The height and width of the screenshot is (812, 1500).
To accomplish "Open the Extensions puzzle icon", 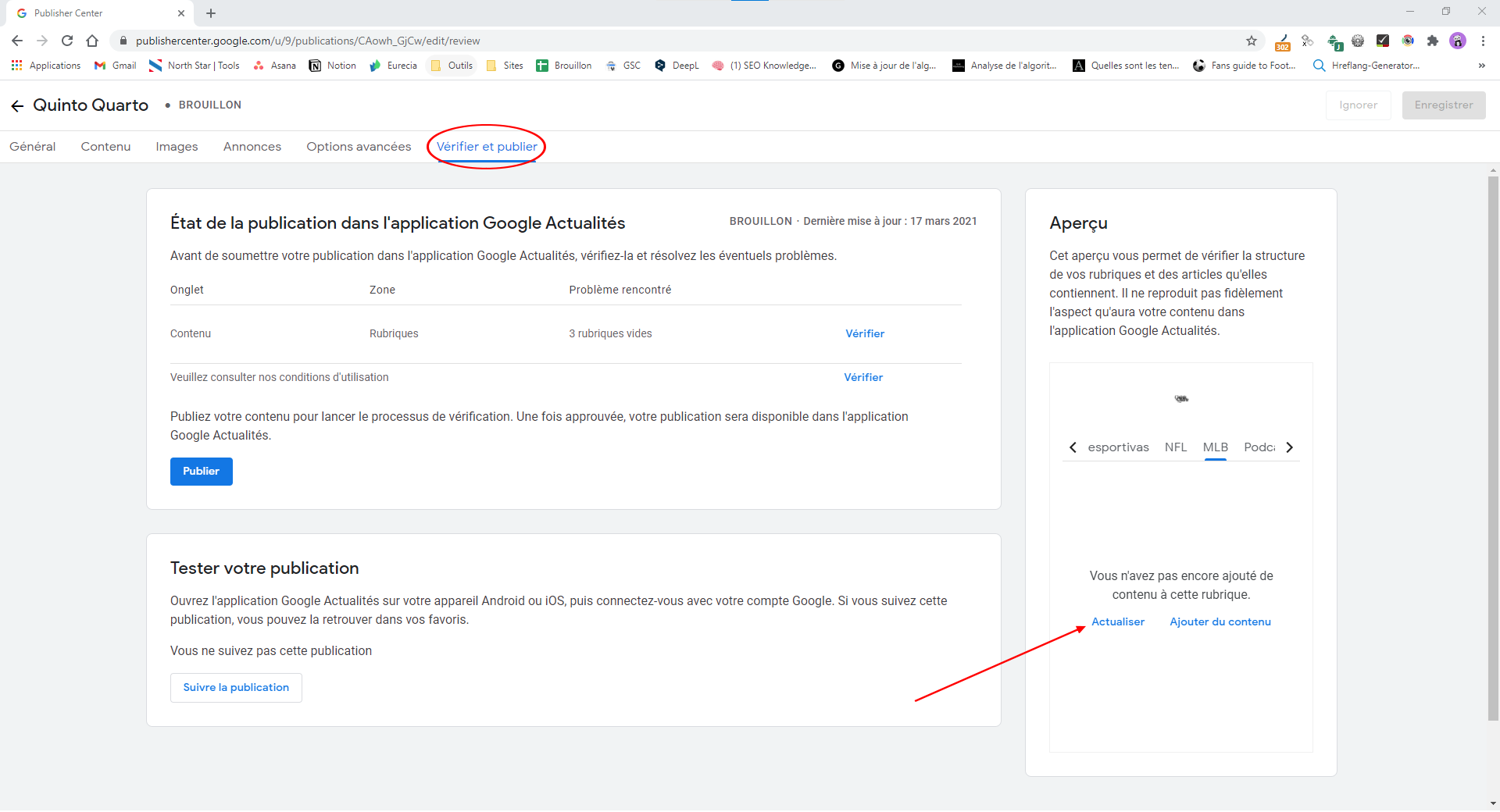I will pyautogui.click(x=1432, y=41).
